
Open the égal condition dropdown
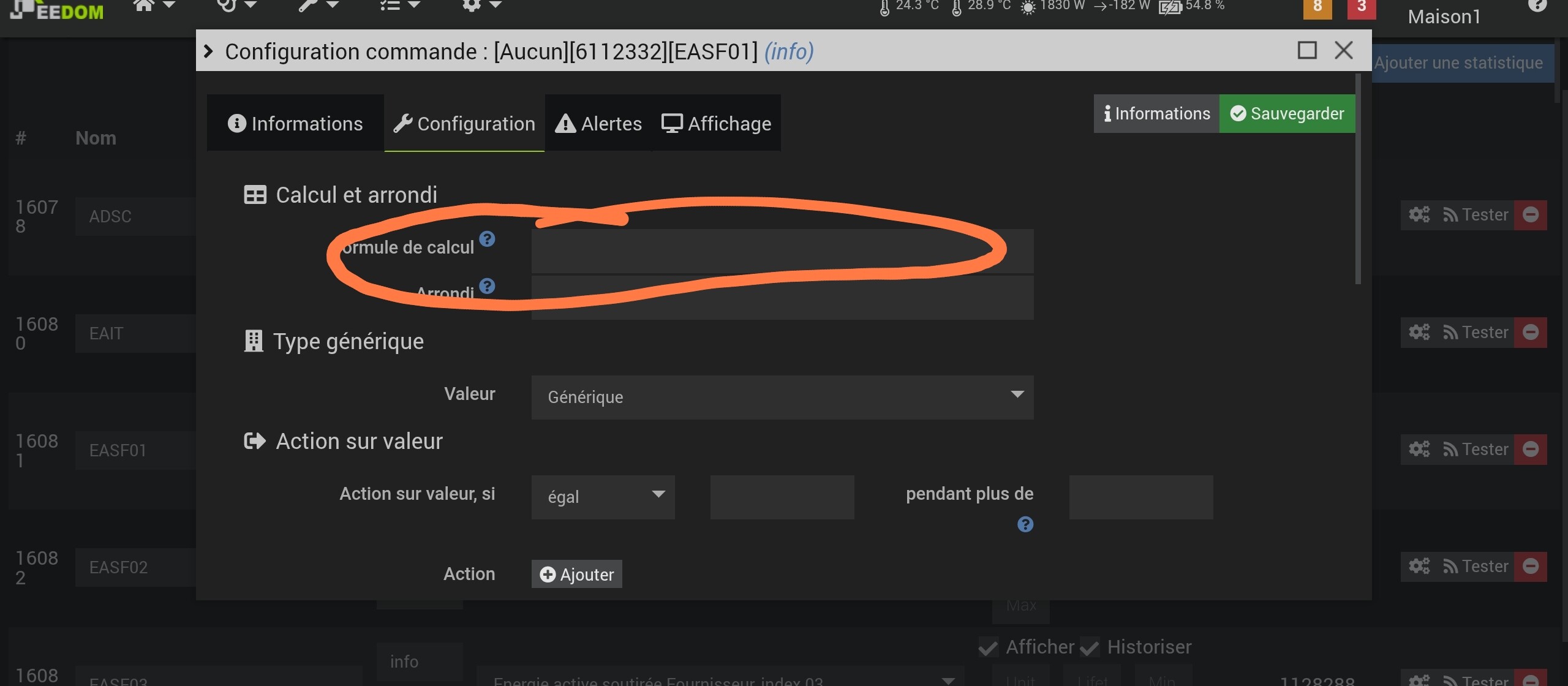coord(603,497)
